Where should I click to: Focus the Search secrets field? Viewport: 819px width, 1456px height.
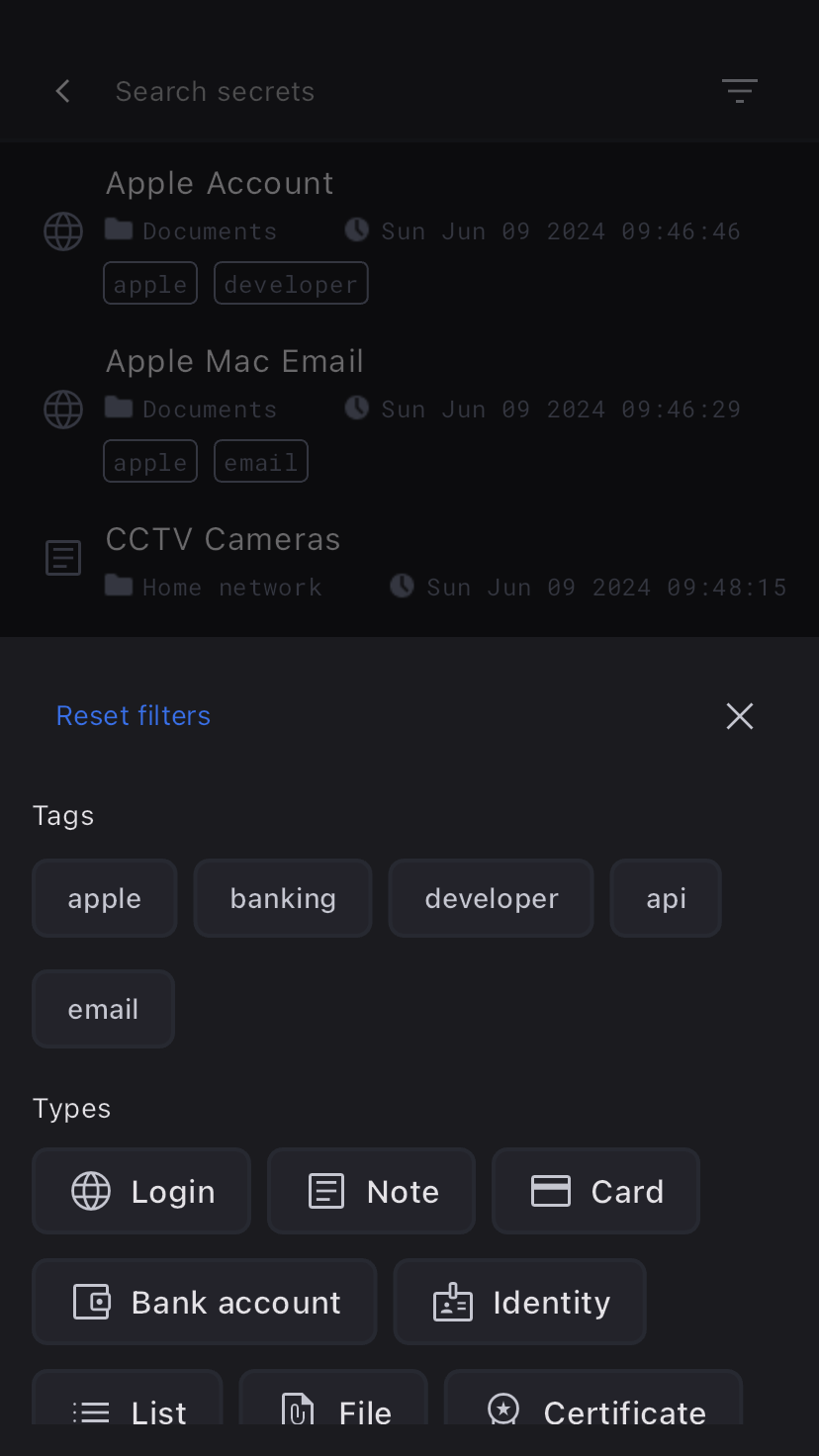tap(396, 92)
